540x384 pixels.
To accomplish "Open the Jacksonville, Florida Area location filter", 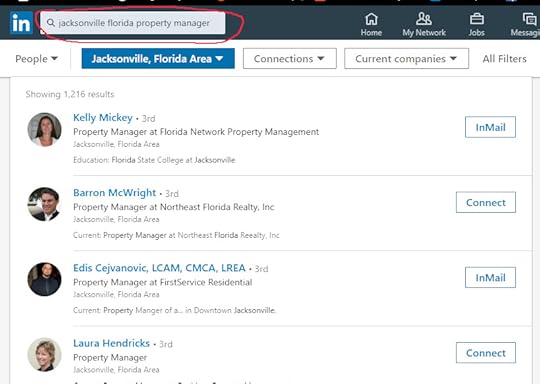I will pyautogui.click(x=158, y=59).
